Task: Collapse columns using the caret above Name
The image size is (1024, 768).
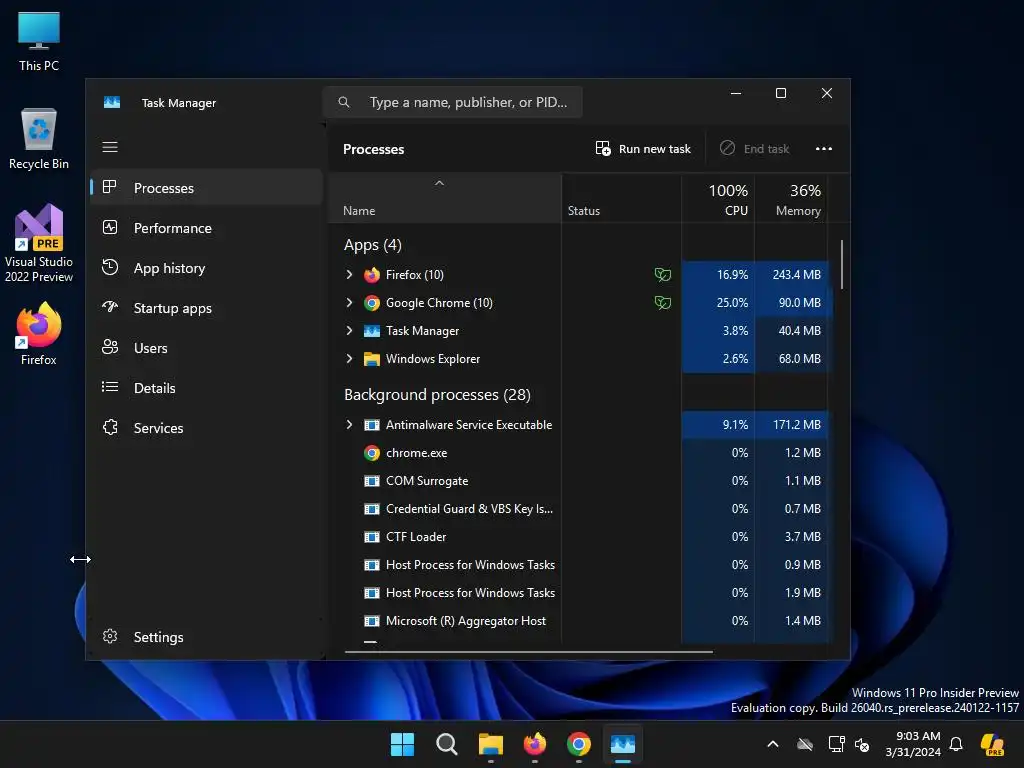Action: pyautogui.click(x=440, y=184)
